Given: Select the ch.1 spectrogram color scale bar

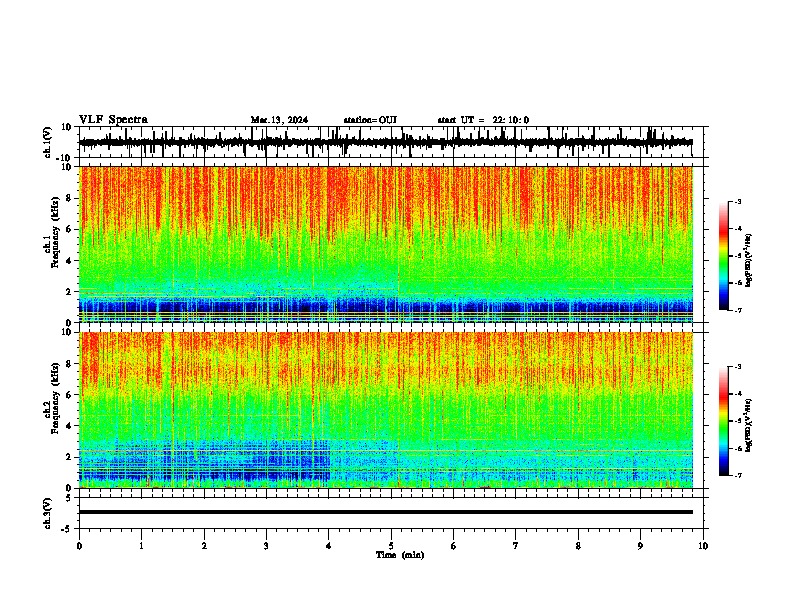Looking at the screenshot, I should [x=724, y=256].
